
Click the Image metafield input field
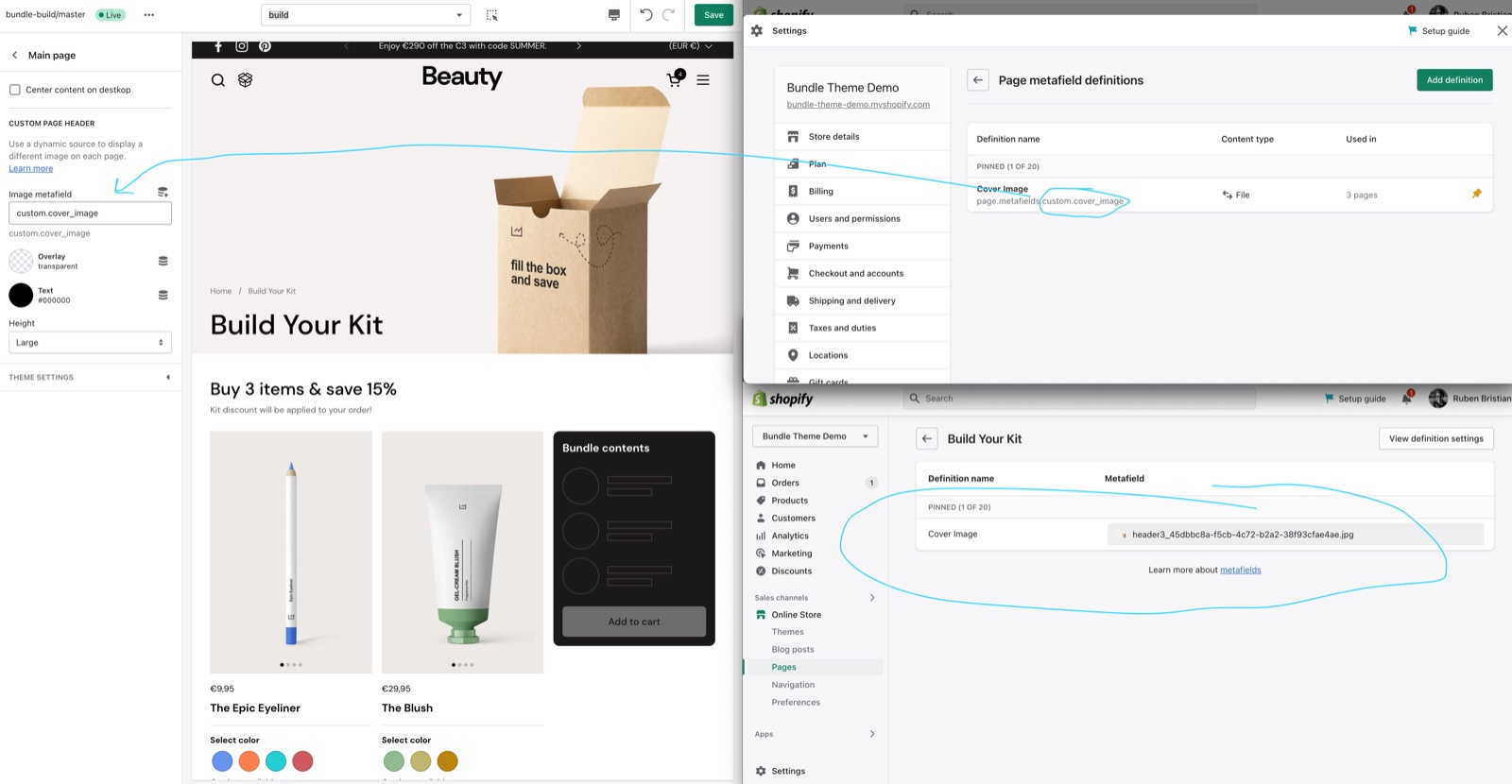click(90, 213)
